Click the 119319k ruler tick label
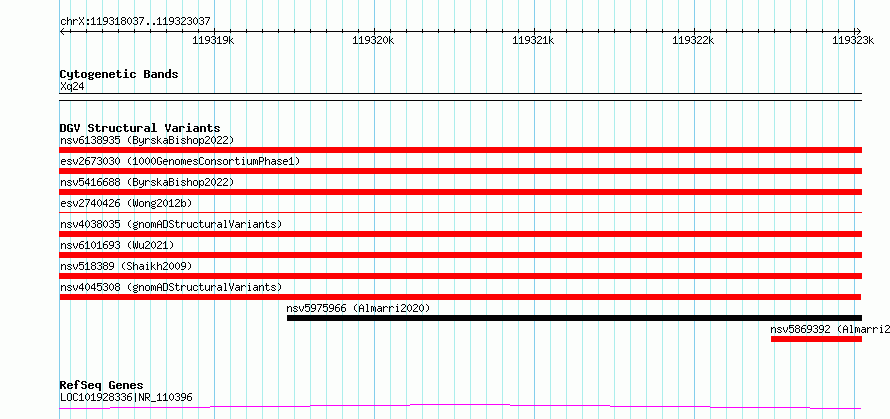The width and height of the screenshot is (890, 419). click(213, 40)
